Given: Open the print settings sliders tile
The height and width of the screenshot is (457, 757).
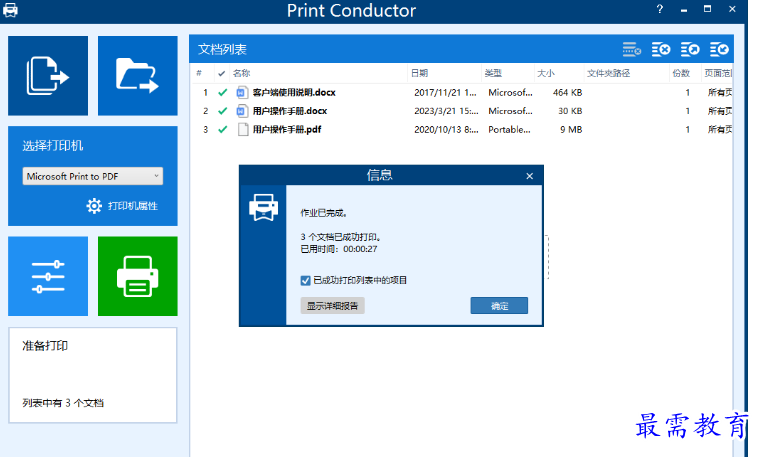Looking at the screenshot, I should click(48, 277).
